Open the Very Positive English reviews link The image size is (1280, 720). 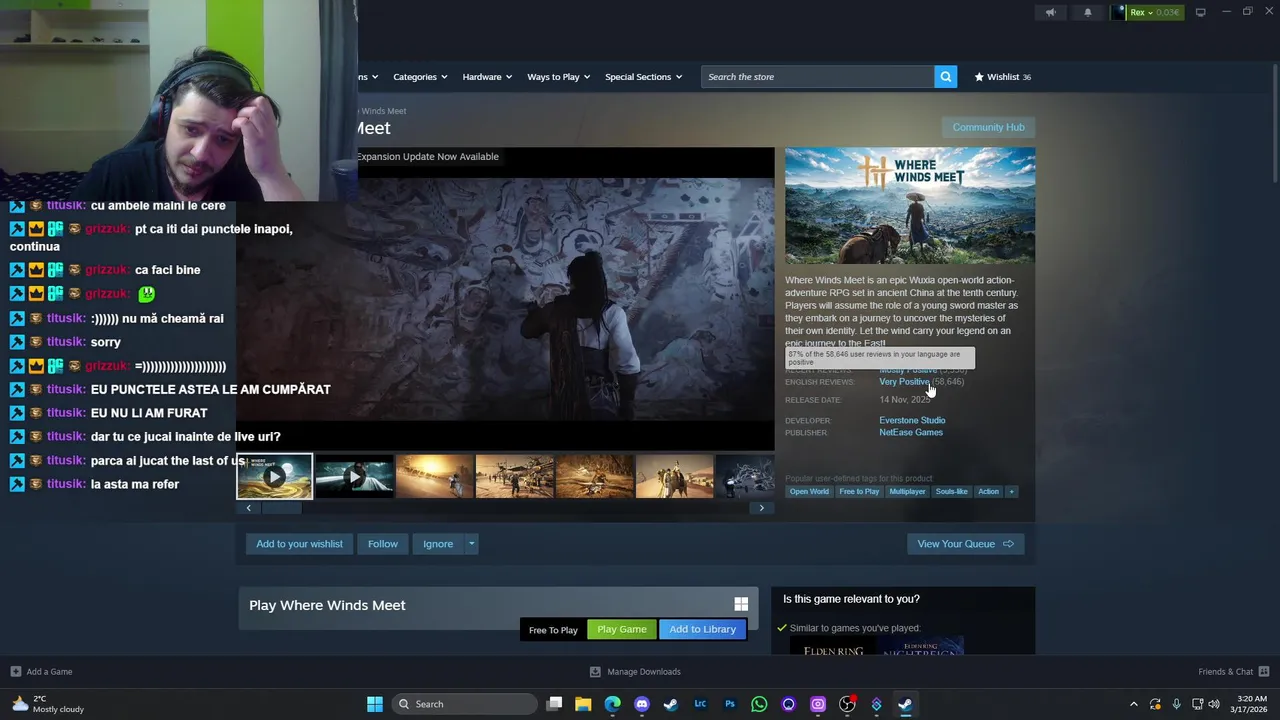coord(904,382)
